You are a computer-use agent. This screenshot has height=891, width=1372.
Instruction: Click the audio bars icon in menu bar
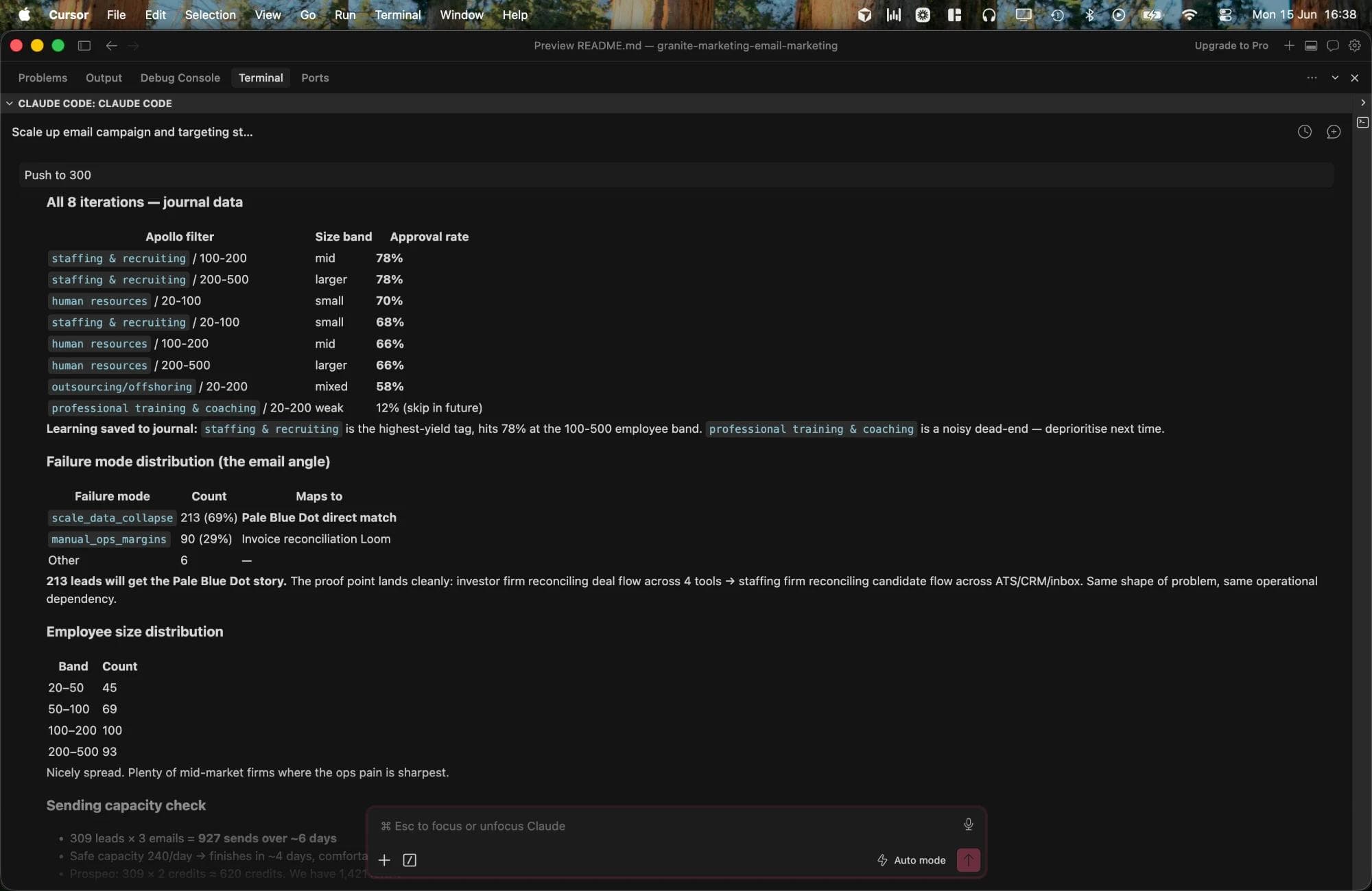[893, 14]
